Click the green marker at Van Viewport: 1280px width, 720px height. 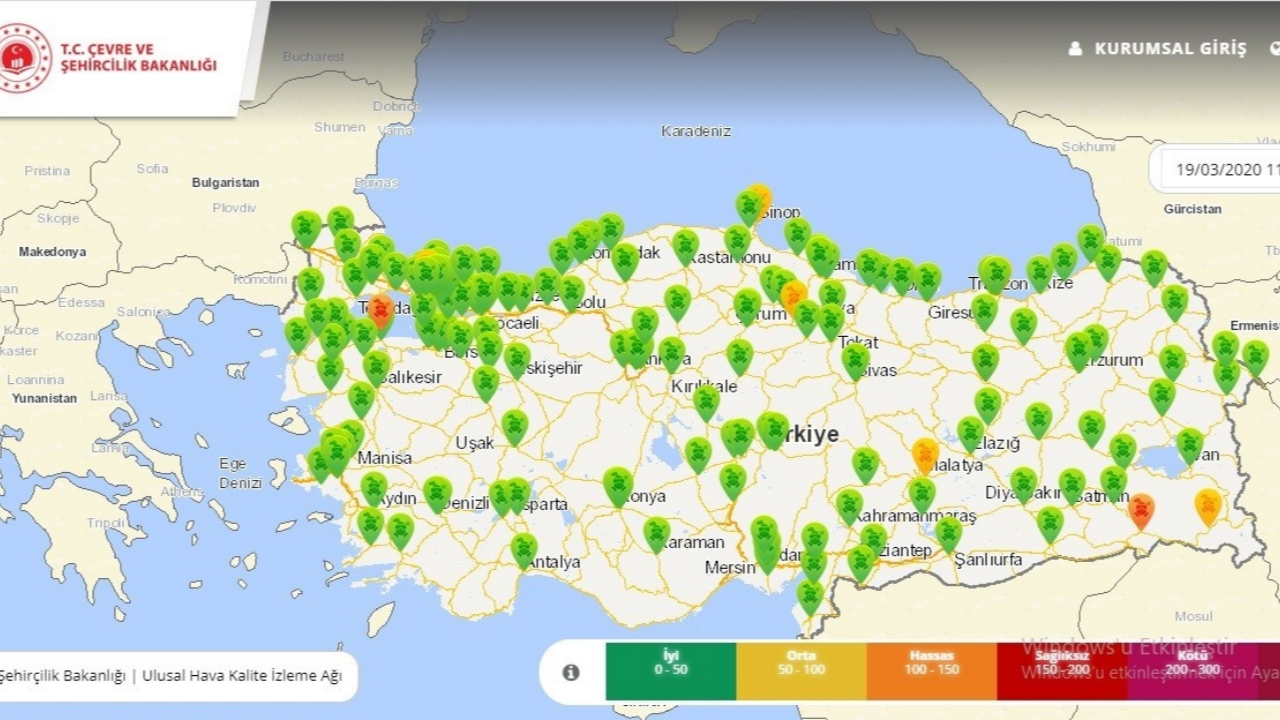click(x=1190, y=445)
